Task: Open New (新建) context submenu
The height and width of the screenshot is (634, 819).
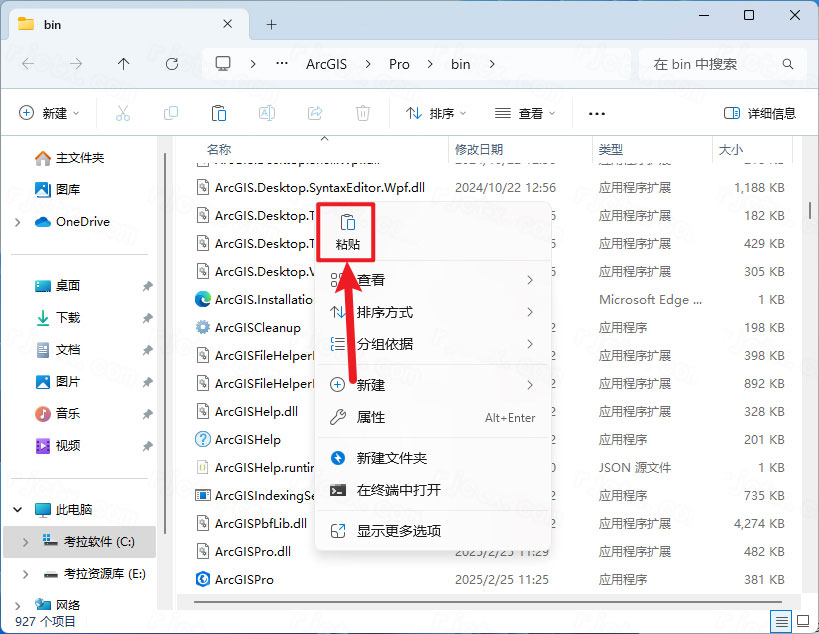Action: 432,385
